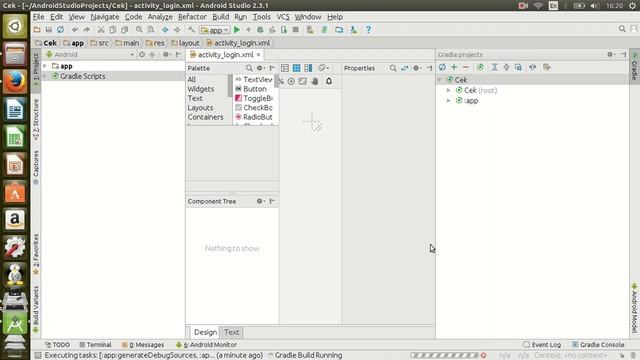Open the Messages tool window
The height and width of the screenshot is (360, 640).
click(143, 344)
